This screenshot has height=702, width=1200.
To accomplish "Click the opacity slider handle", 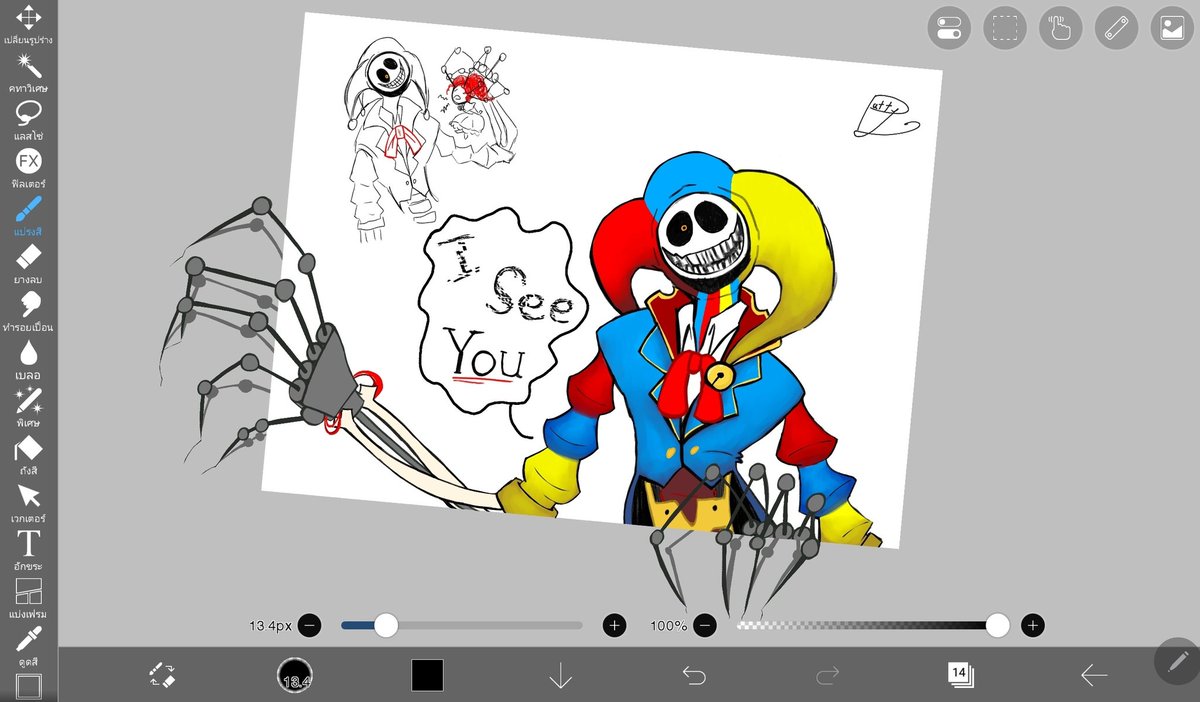I will pos(997,626).
